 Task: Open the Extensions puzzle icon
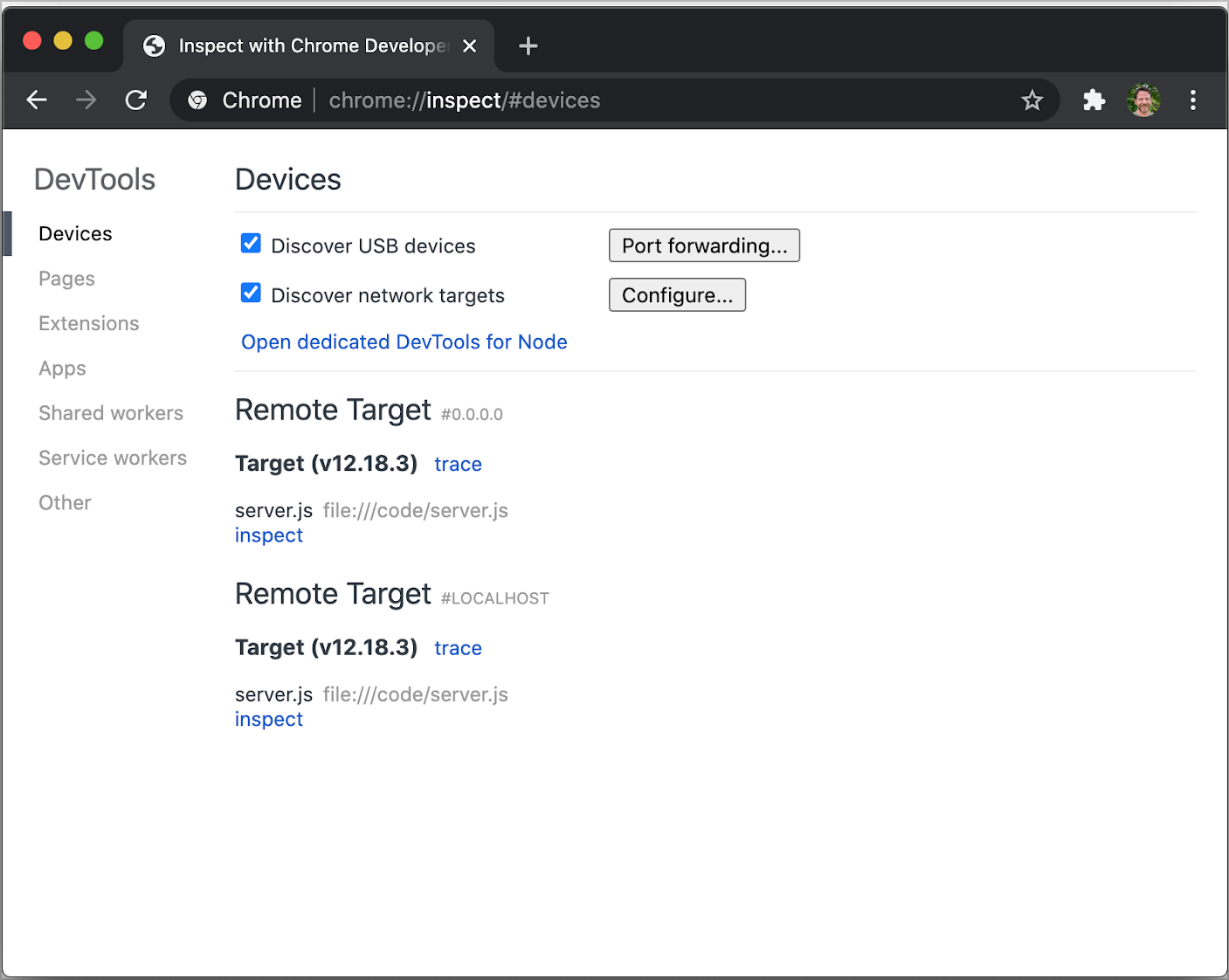click(1094, 100)
